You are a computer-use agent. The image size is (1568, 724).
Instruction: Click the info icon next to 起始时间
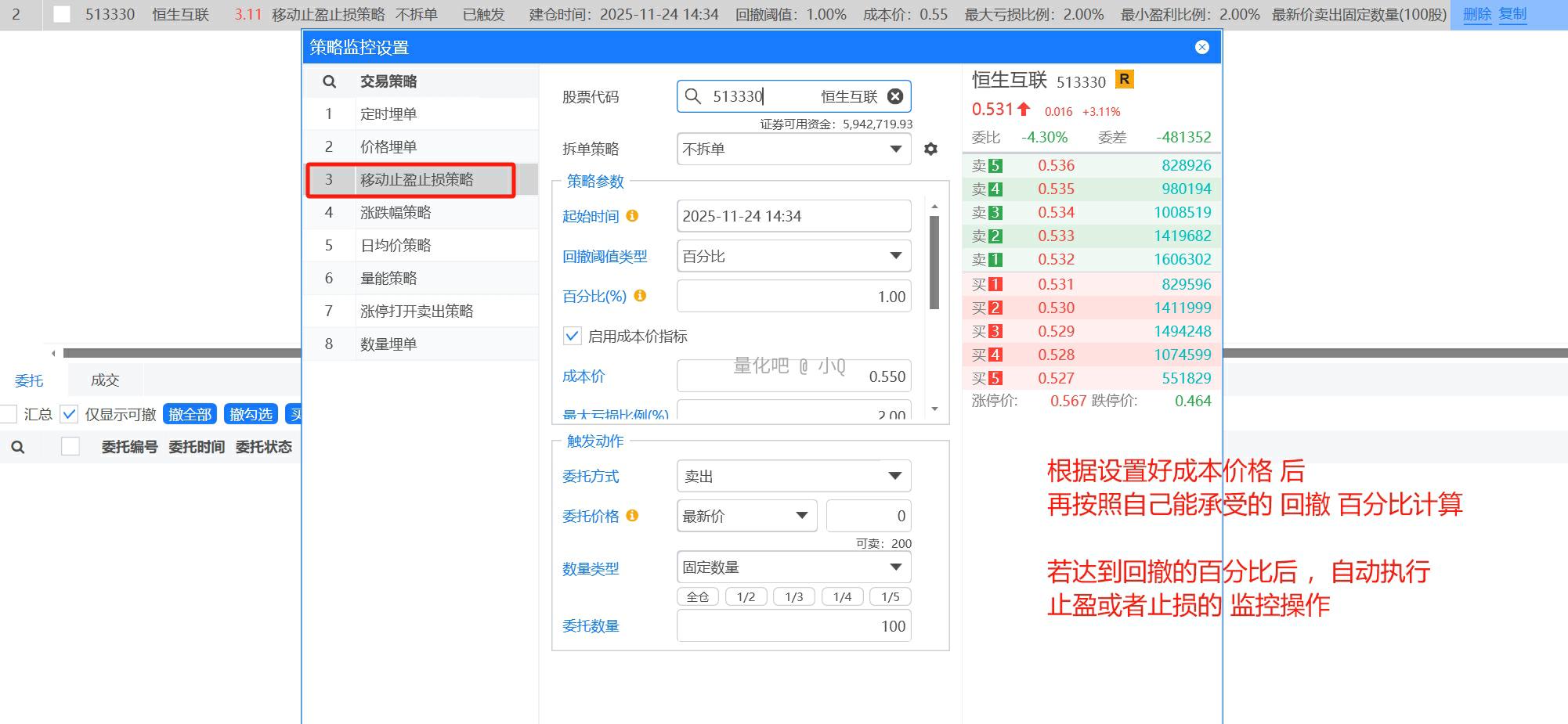click(632, 216)
